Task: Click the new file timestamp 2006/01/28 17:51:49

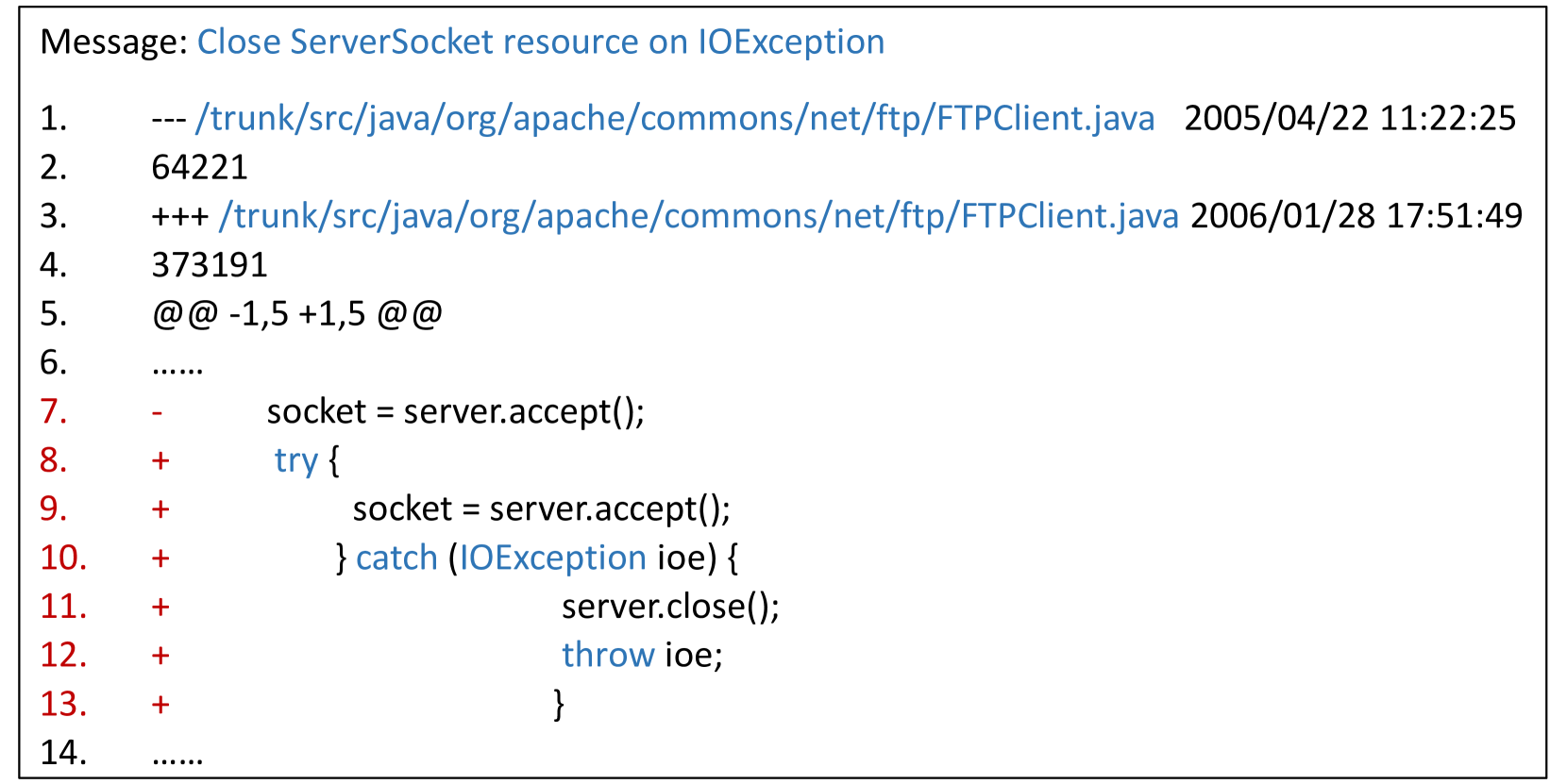Action: pos(1356,217)
